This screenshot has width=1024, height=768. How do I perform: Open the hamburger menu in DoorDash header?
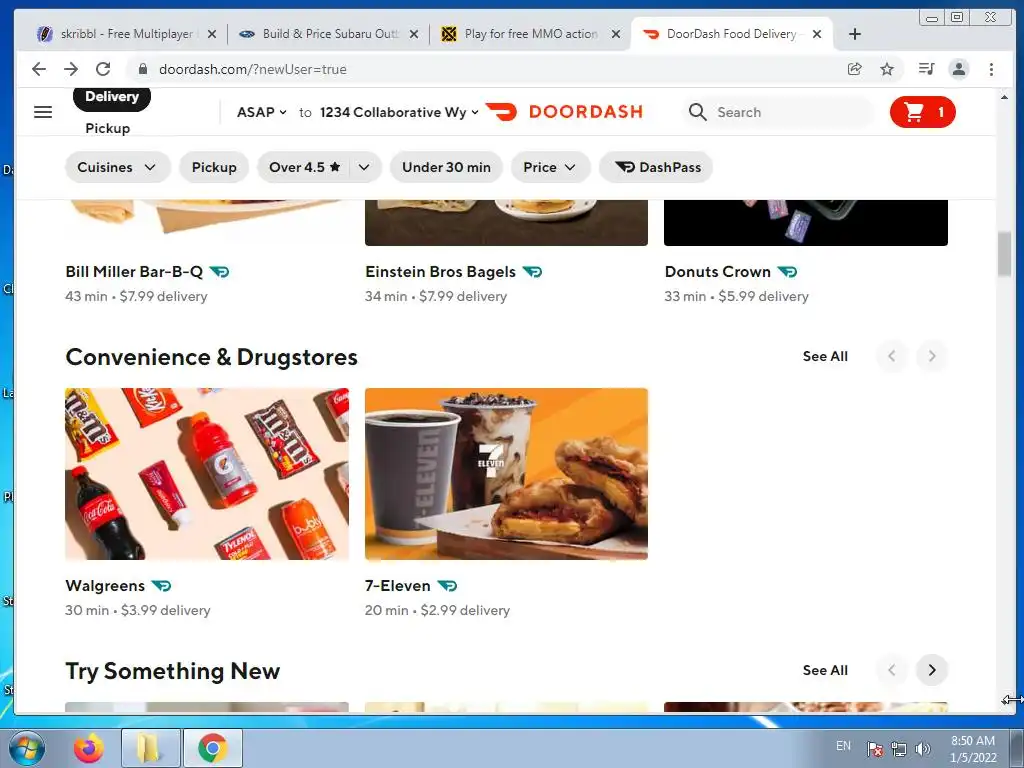(x=43, y=112)
